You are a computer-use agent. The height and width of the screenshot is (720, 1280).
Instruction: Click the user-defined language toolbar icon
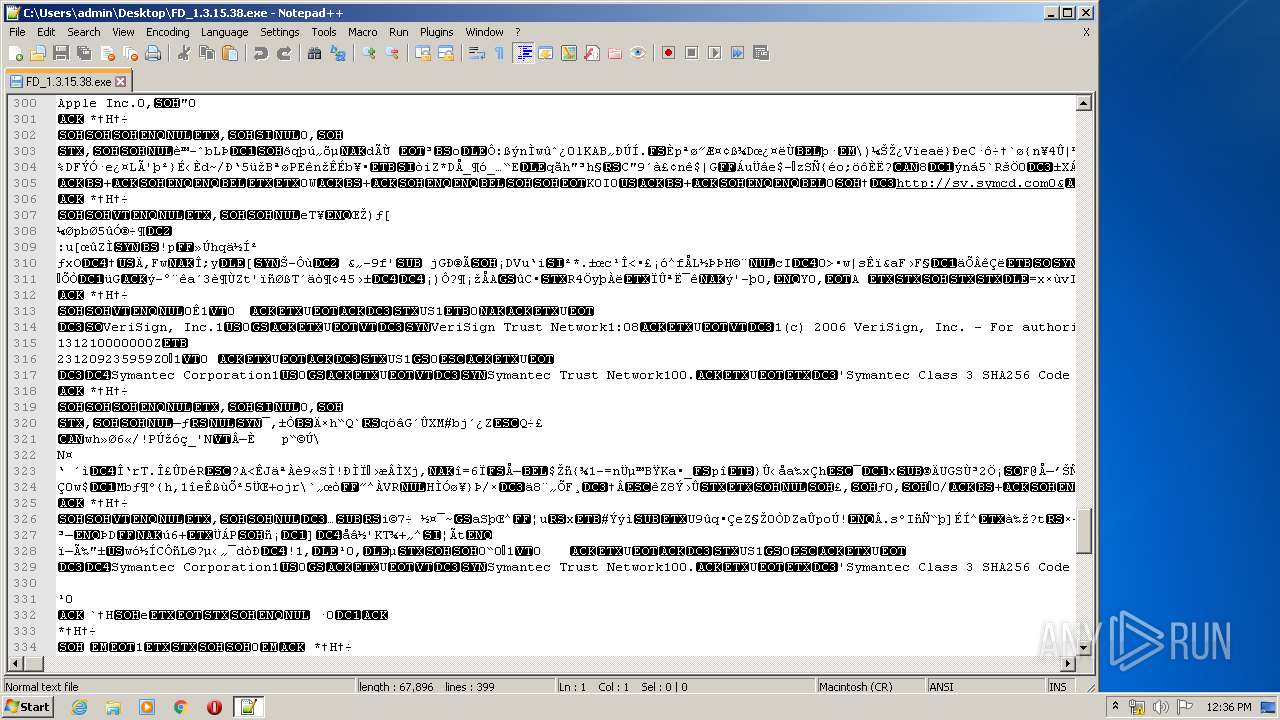(546, 53)
